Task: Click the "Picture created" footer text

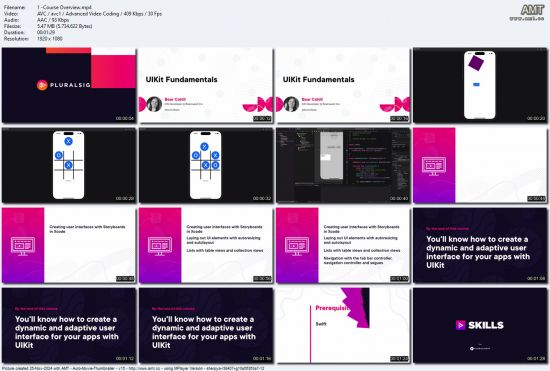Action: click(x=133, y=369)
